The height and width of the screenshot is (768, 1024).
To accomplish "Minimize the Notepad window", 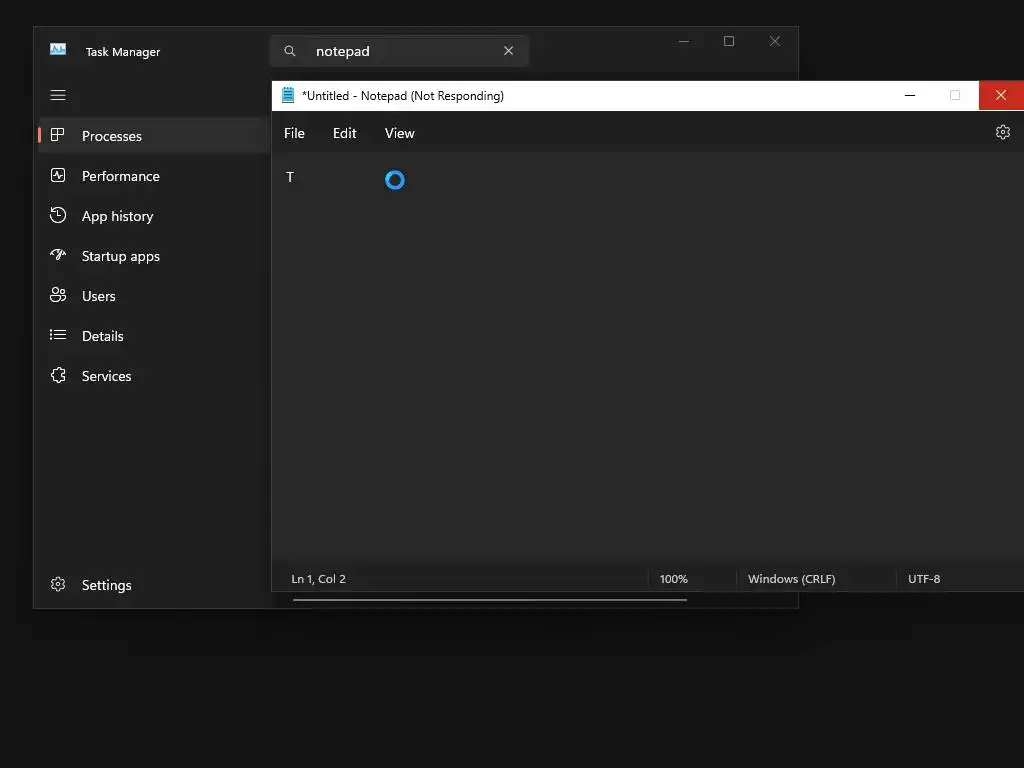I will pyautogui.click(x=910, y=95).
